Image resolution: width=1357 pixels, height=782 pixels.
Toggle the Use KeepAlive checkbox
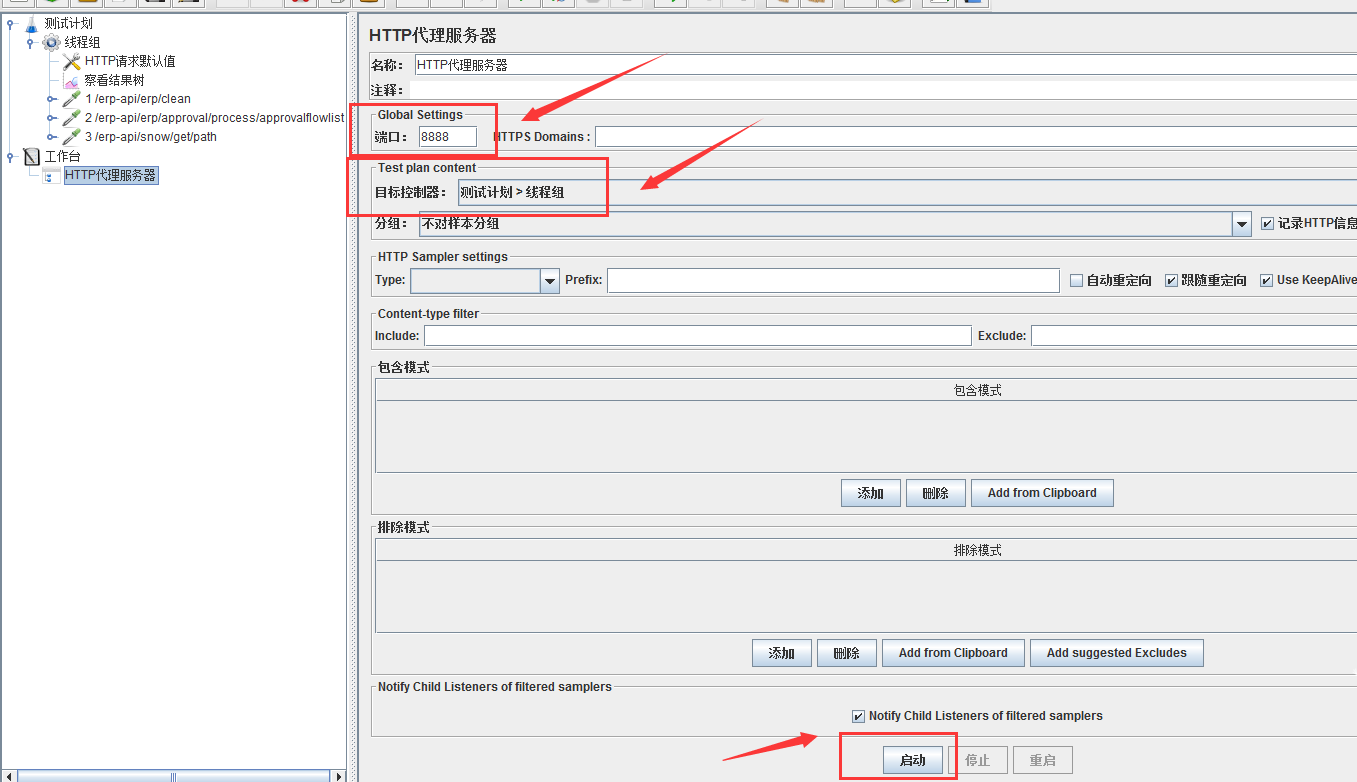click(x=1266, y=281)
